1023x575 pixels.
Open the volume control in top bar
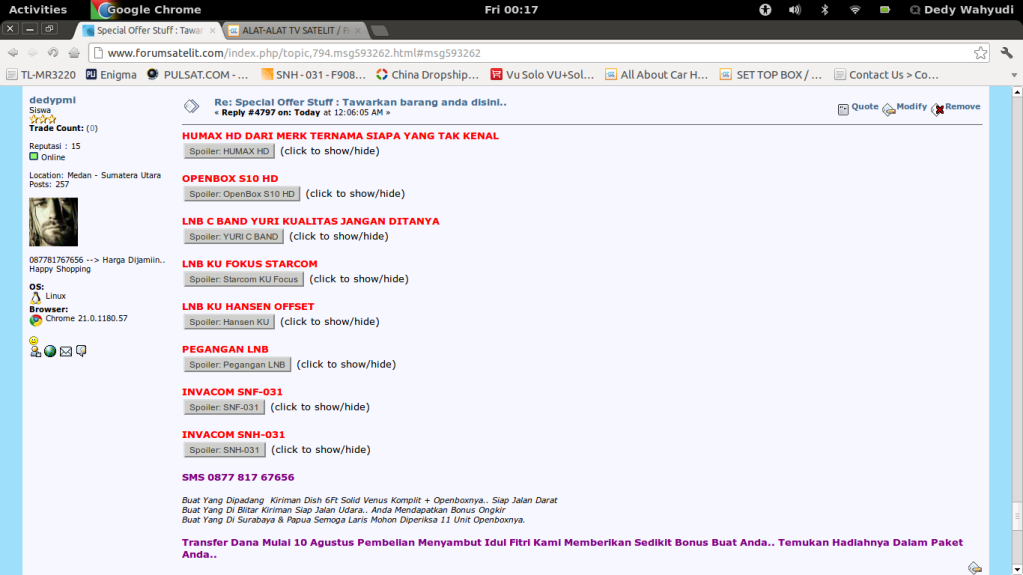(x=795, y=10)
